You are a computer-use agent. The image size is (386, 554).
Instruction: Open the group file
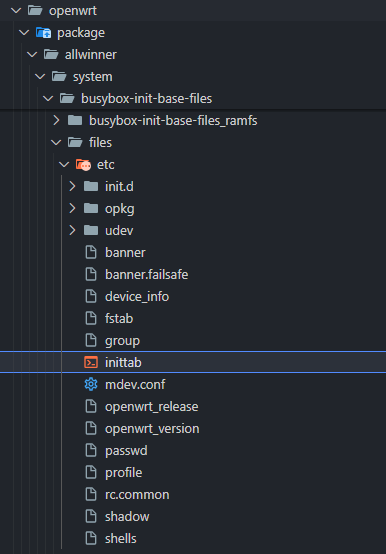coord(123,341)
